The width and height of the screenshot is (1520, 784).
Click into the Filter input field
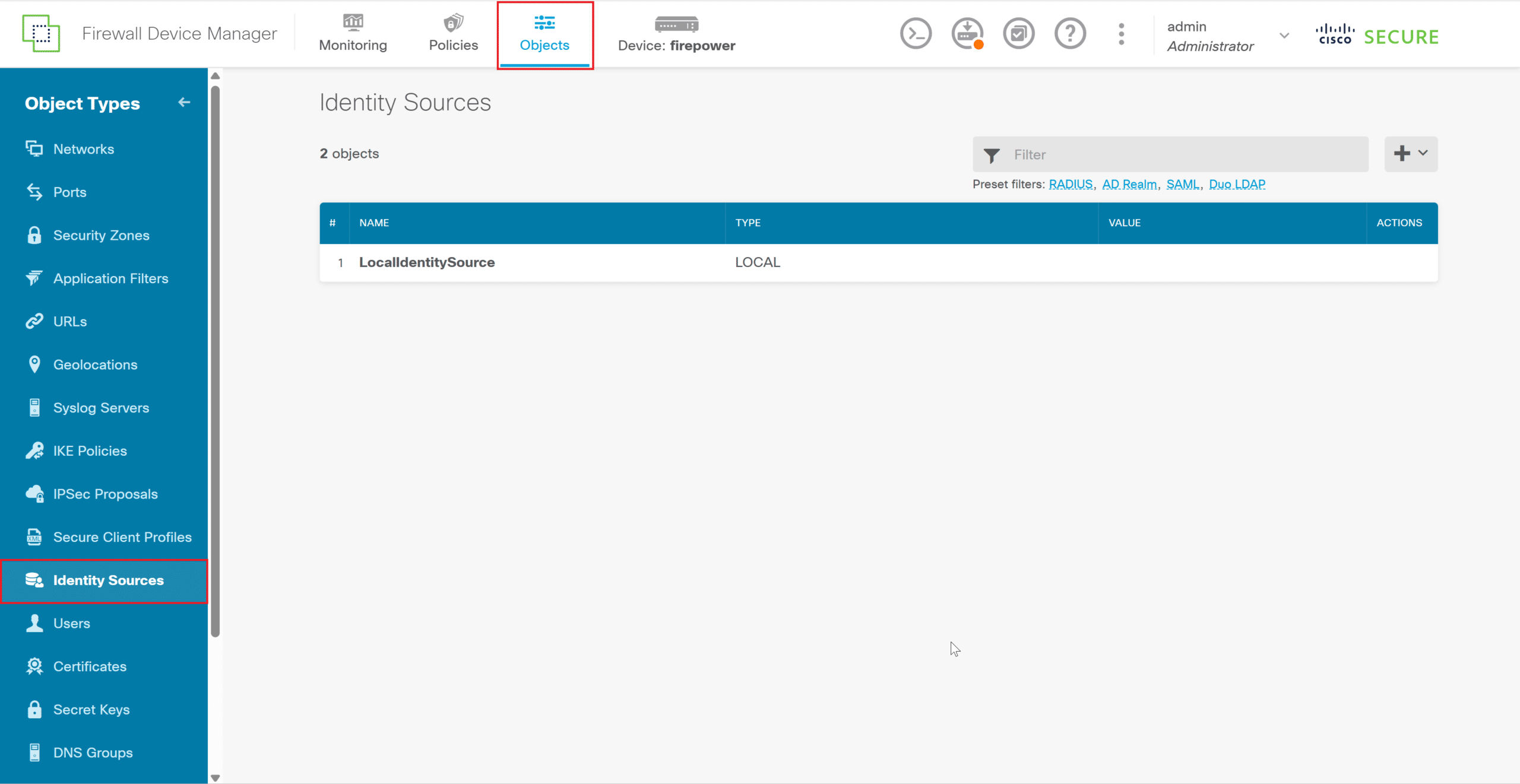coord(1182,155)
